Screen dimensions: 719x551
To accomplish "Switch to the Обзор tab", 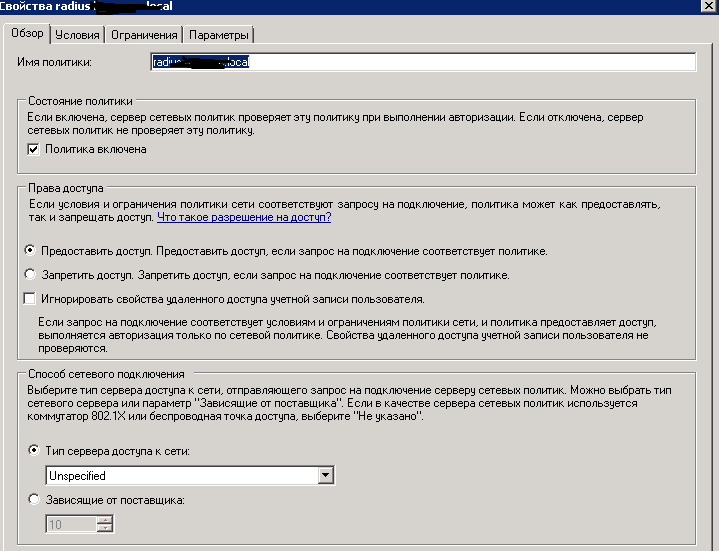I will click(x=27, y=33).
